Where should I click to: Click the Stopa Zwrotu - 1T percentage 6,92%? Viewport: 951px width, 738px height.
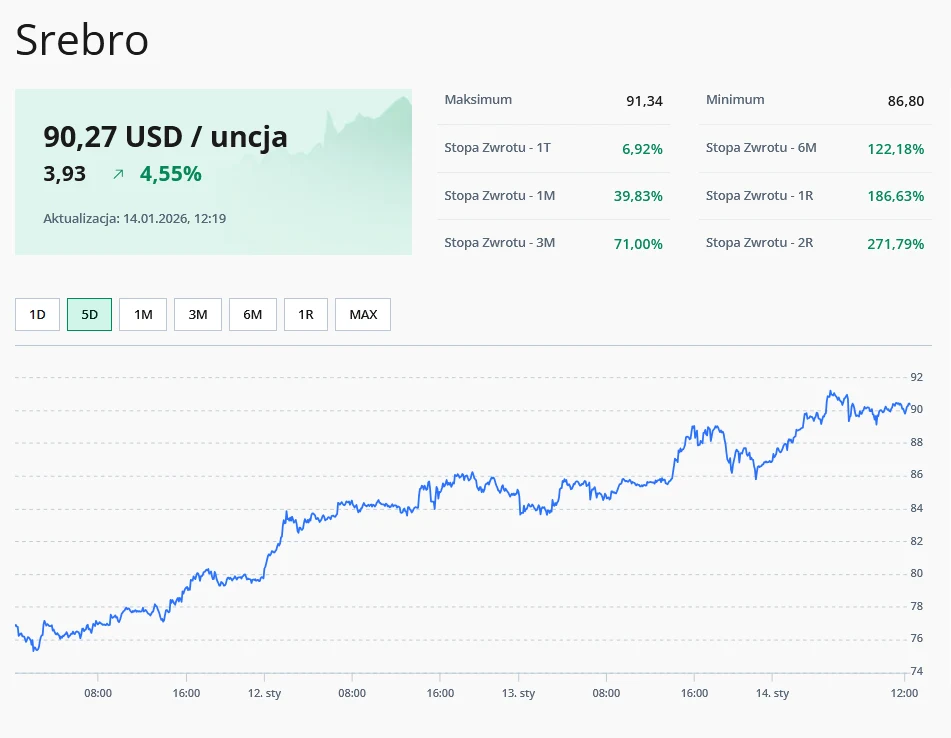639,148
